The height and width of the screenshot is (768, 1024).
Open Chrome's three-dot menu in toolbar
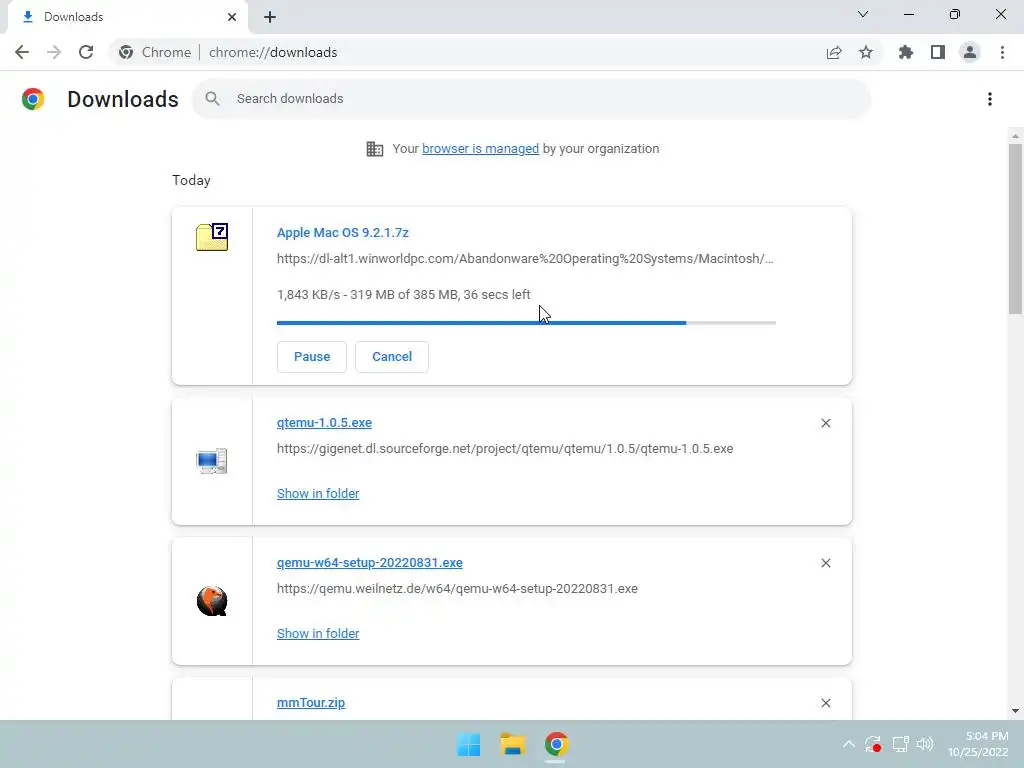[1002, 52]
